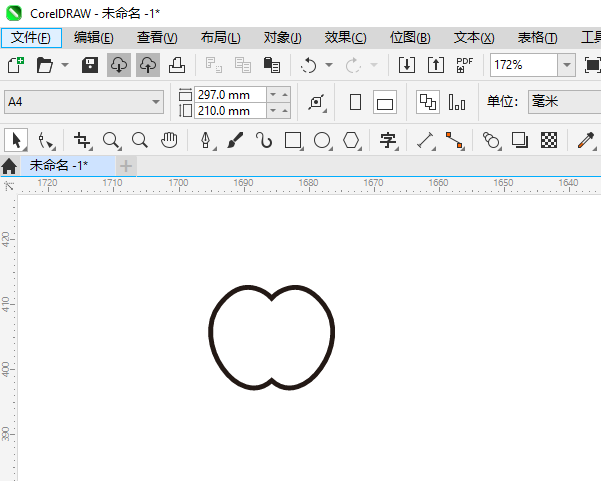Select the Blend effects tool
The image size is (601, 481).
pos(492,141)
